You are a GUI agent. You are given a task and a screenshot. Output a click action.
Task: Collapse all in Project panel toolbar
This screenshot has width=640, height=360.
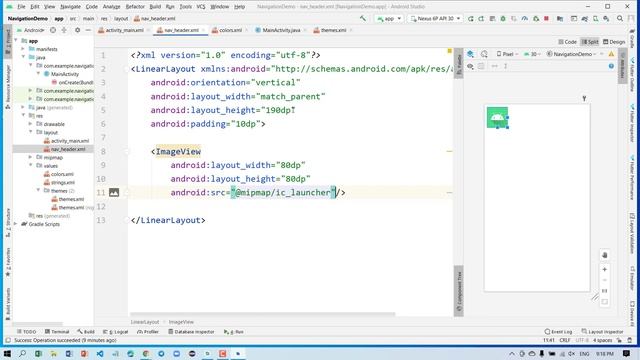click(x=64, y=30)
